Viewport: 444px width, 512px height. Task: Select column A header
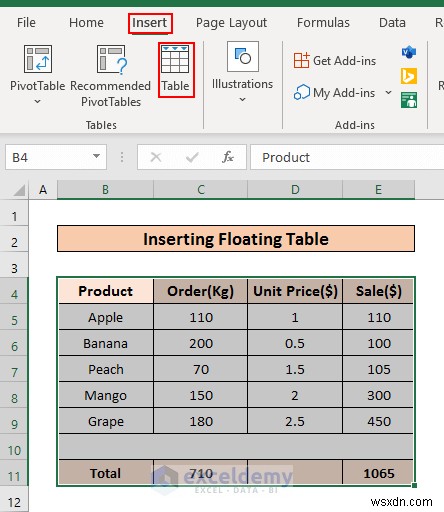pos(43,190)
